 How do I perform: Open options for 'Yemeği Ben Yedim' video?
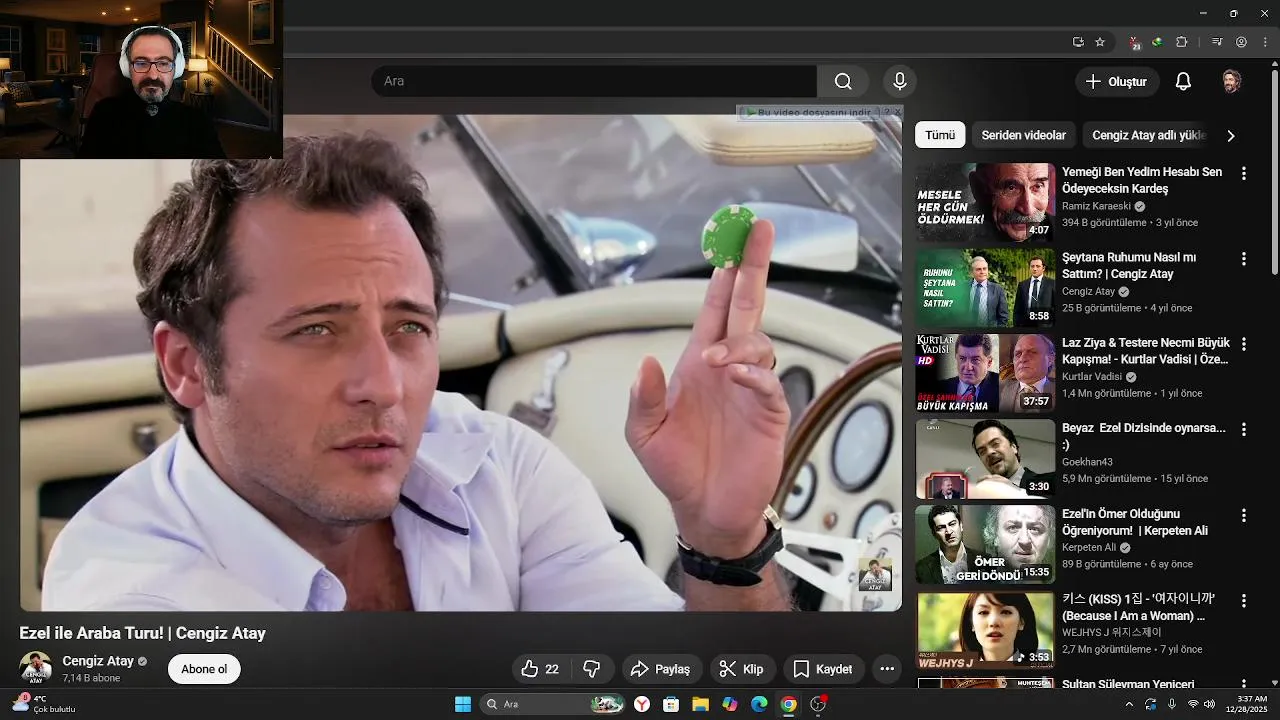[x=1244, y=173]
